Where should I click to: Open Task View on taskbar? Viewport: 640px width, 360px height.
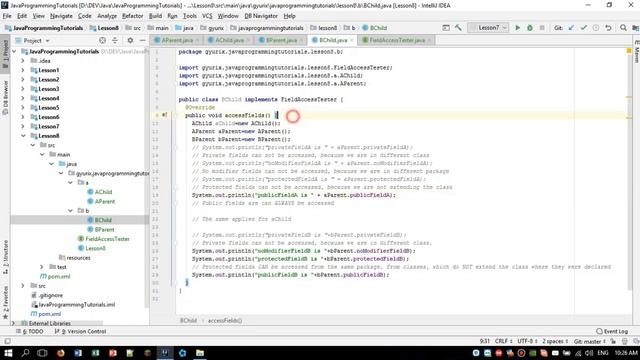pyautogui.click(x=42, y=353)
